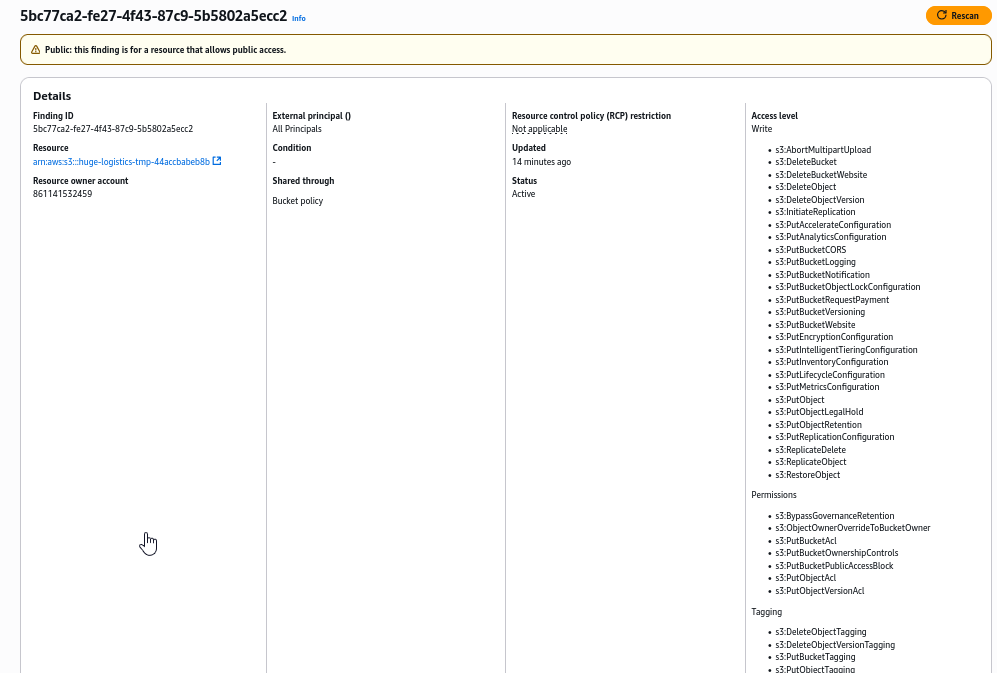Click the s3:PutInventoryConfiguration entry
The width and height of the screenshot is (997, 673).
[x=832, y=362]
